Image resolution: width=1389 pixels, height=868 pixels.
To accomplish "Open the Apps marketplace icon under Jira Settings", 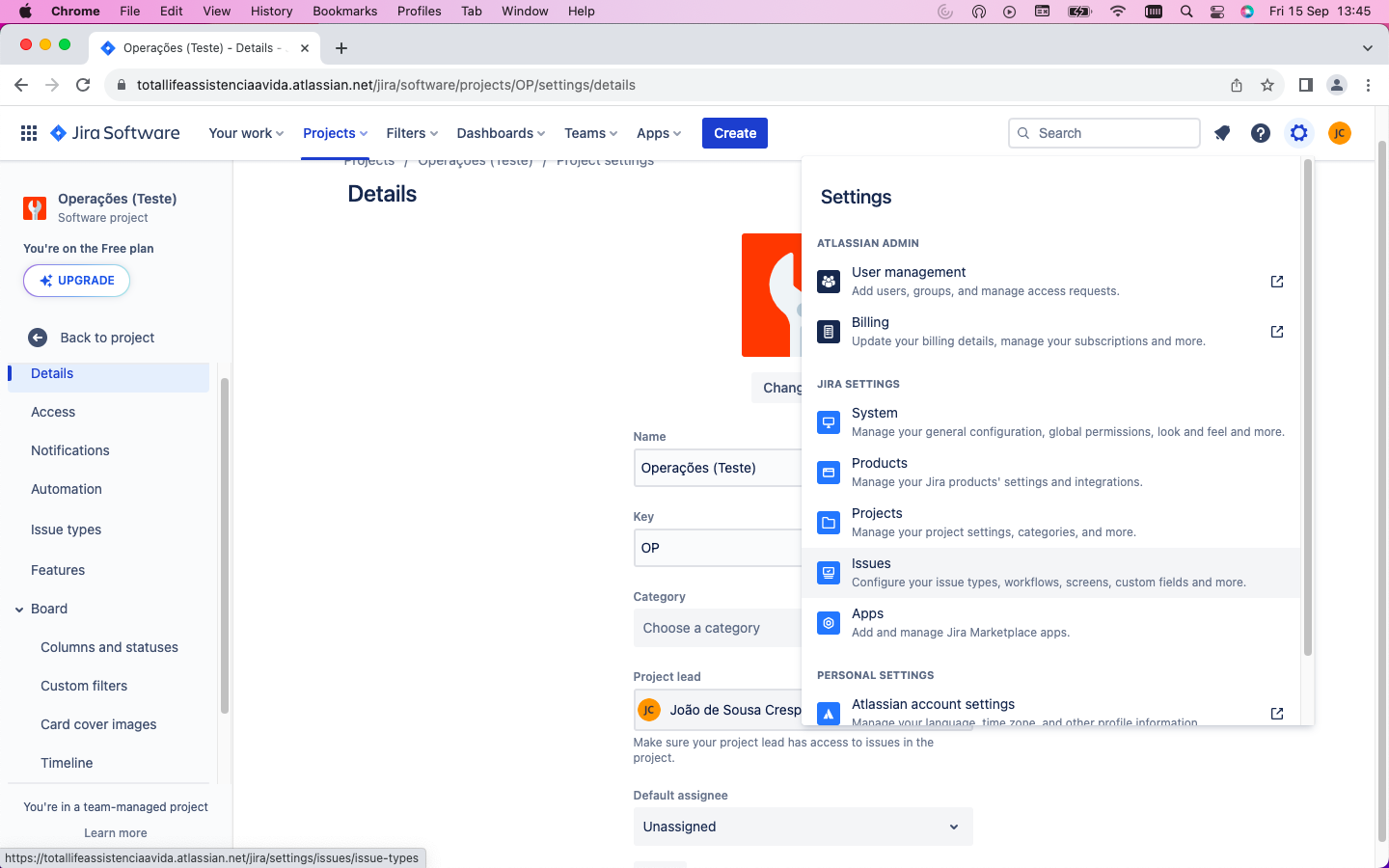I will 828,622.
